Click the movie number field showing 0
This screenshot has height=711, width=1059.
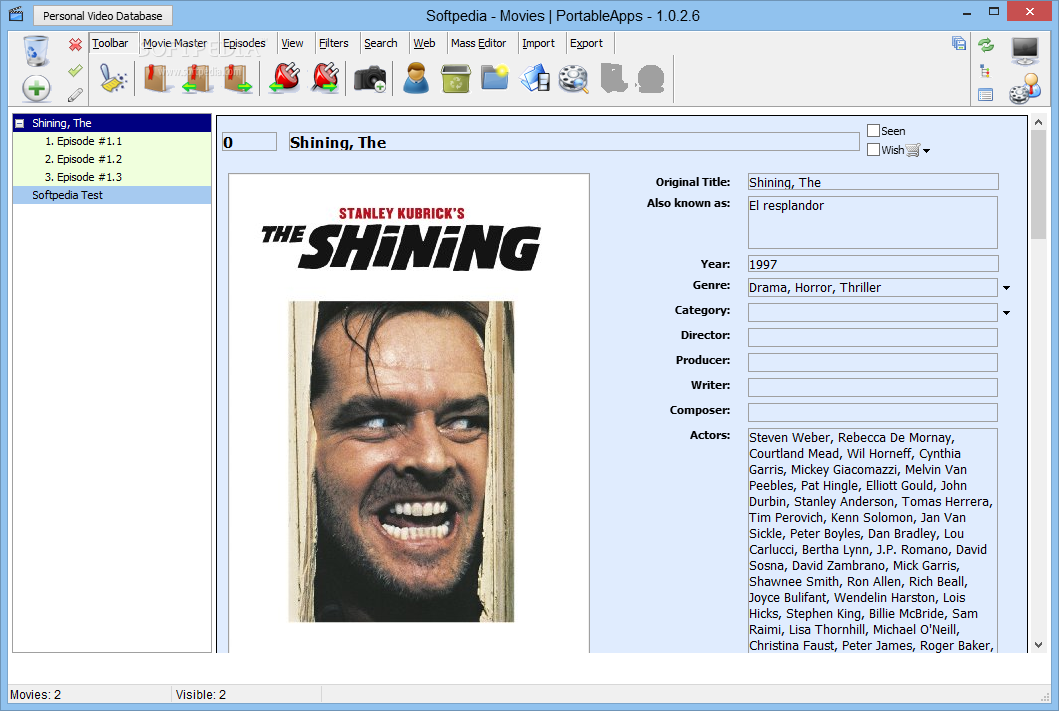[249, 142]
